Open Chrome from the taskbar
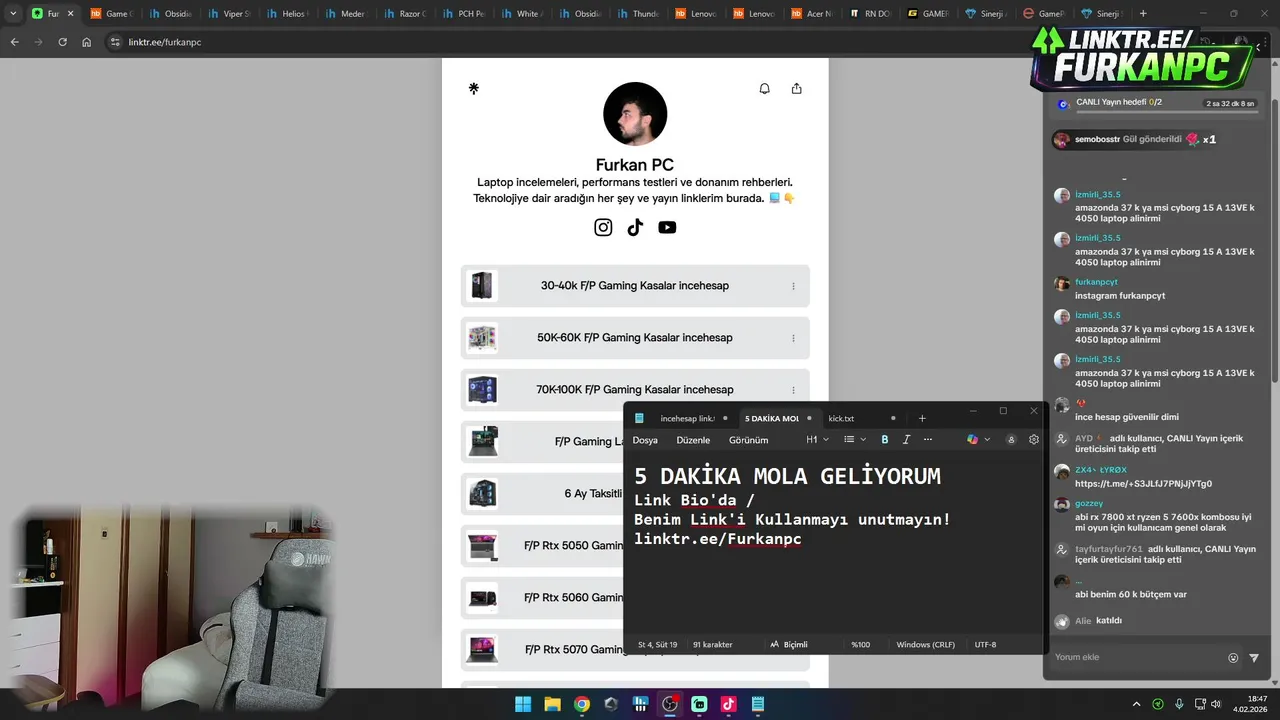 (582, 704)
